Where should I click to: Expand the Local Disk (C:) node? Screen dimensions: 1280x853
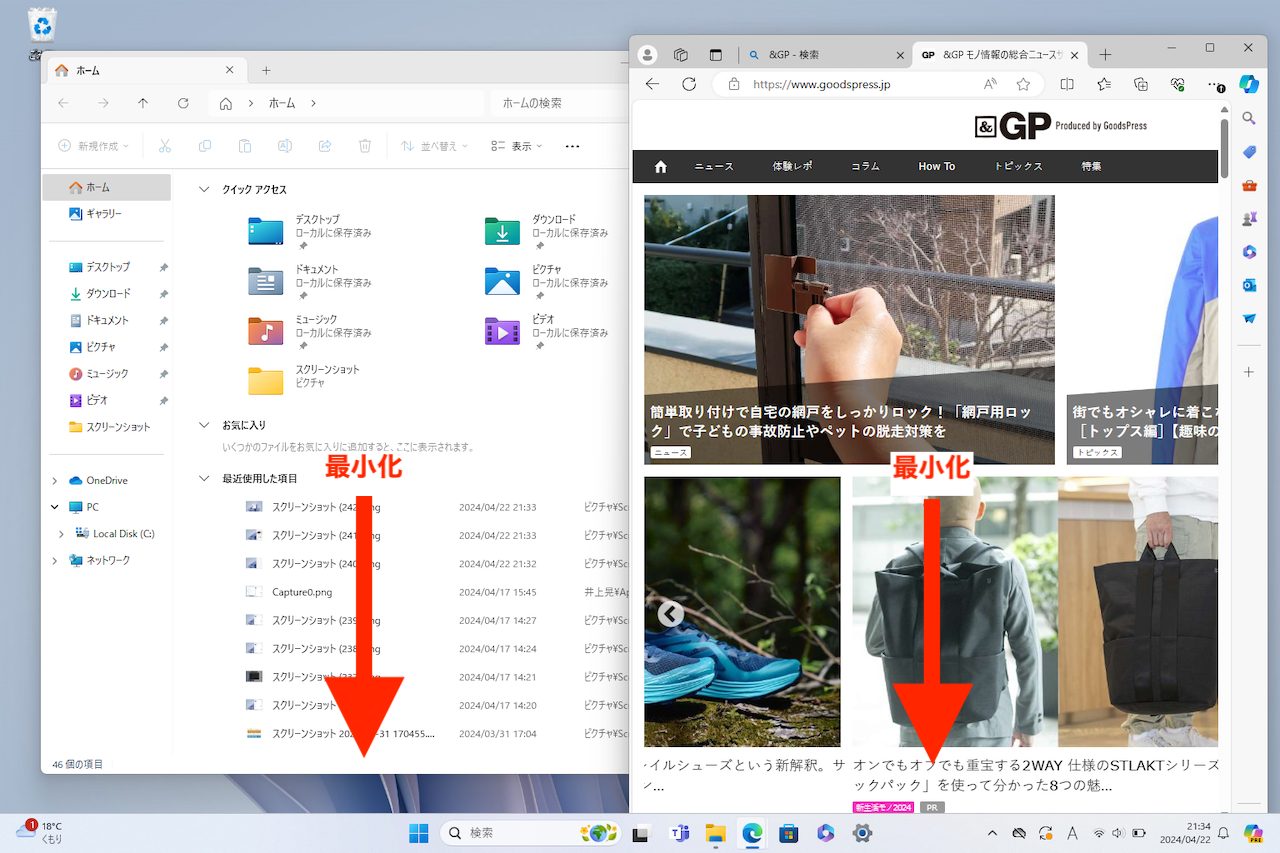click(62, 534)
